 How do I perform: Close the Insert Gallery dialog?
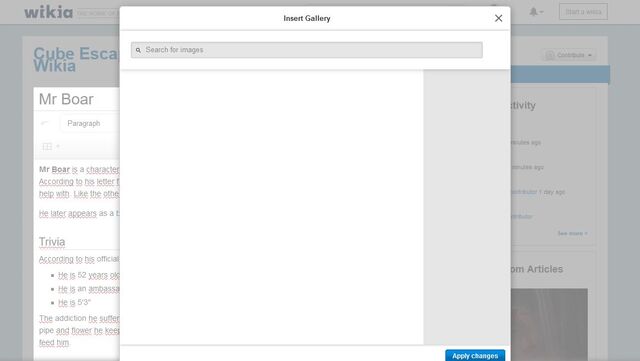pyautogui.click(x=498, y=18)
